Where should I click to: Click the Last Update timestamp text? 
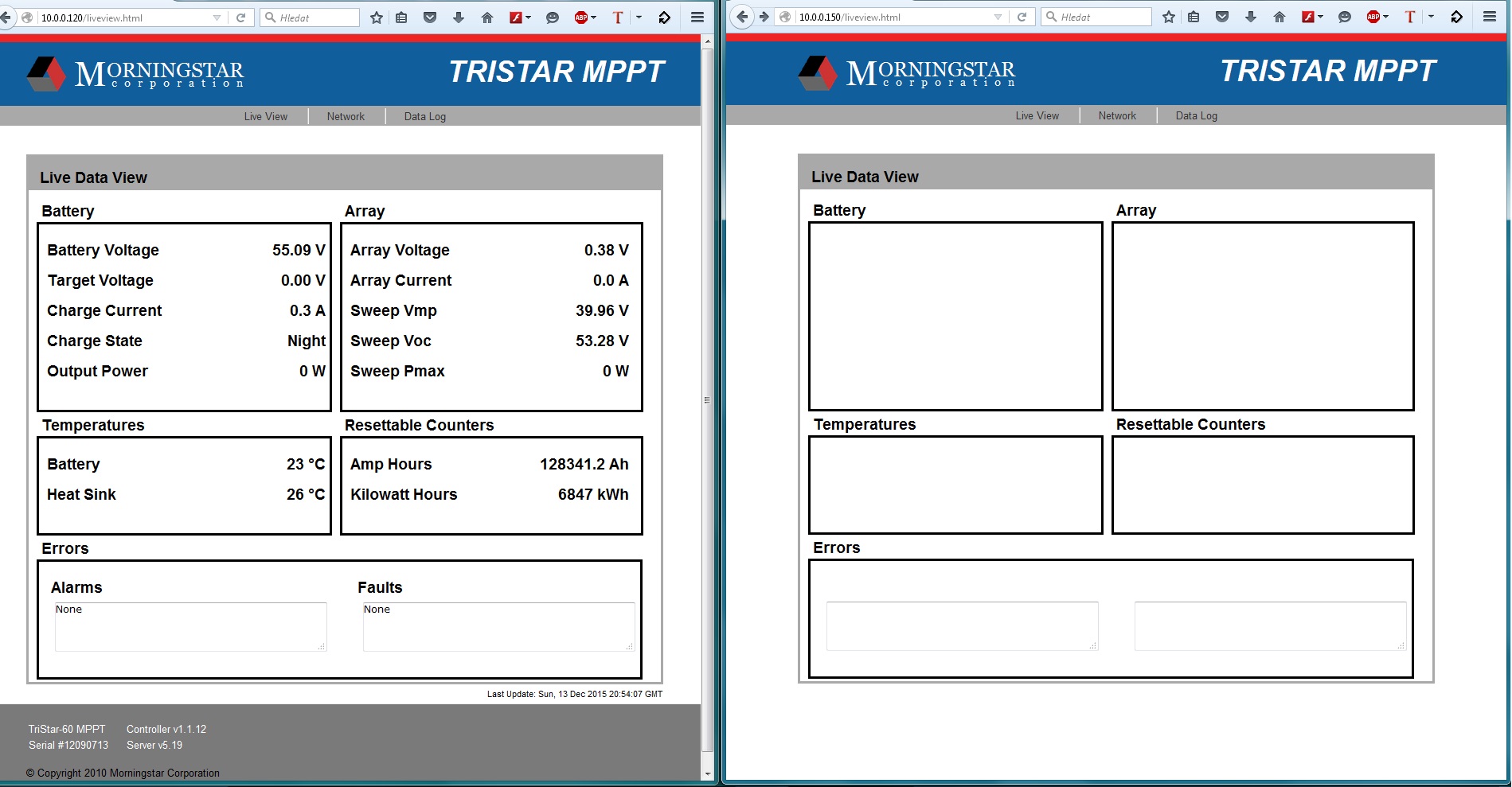coord(575,694)
